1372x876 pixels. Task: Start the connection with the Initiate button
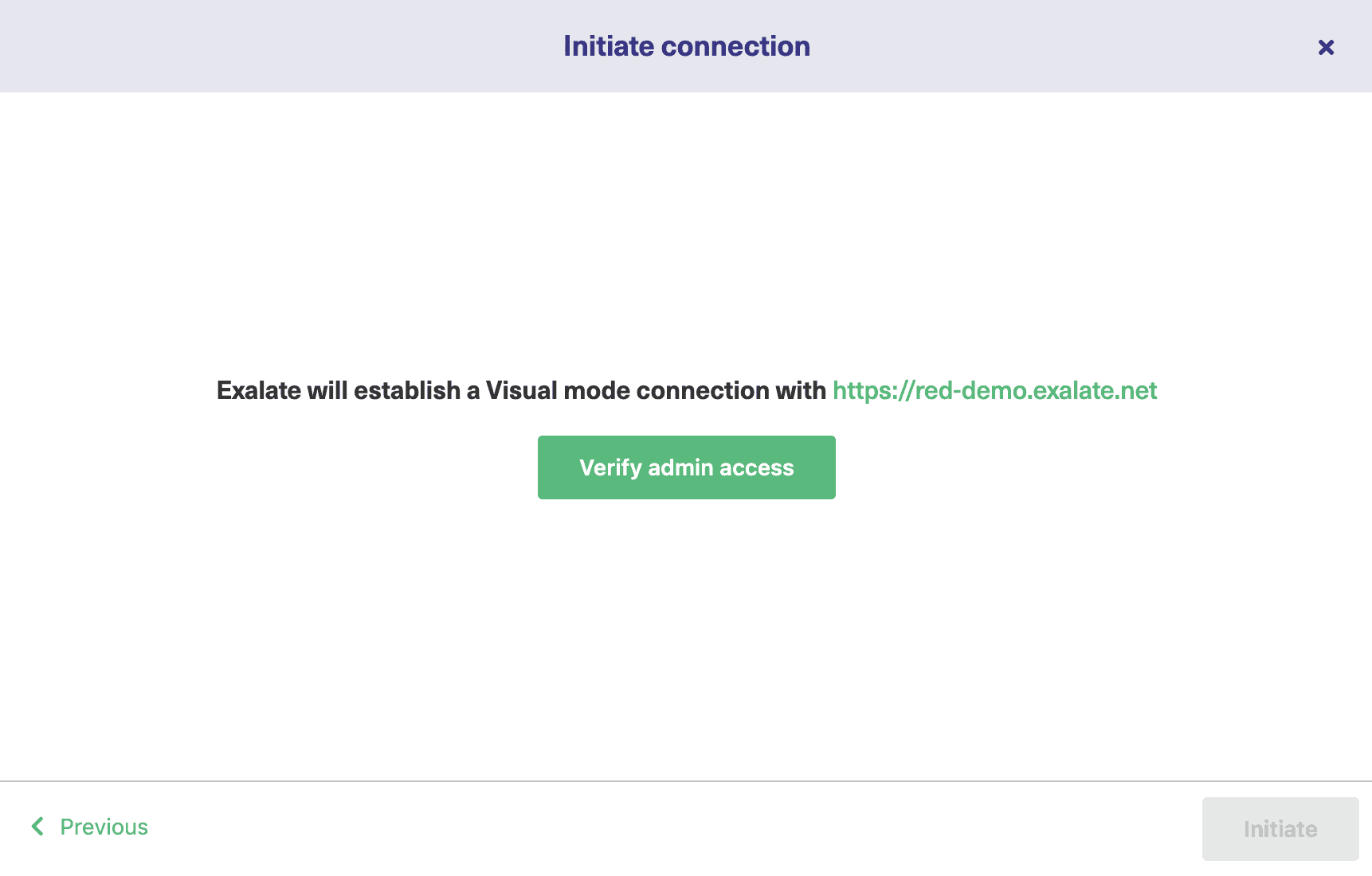[x=1280, y=828]
